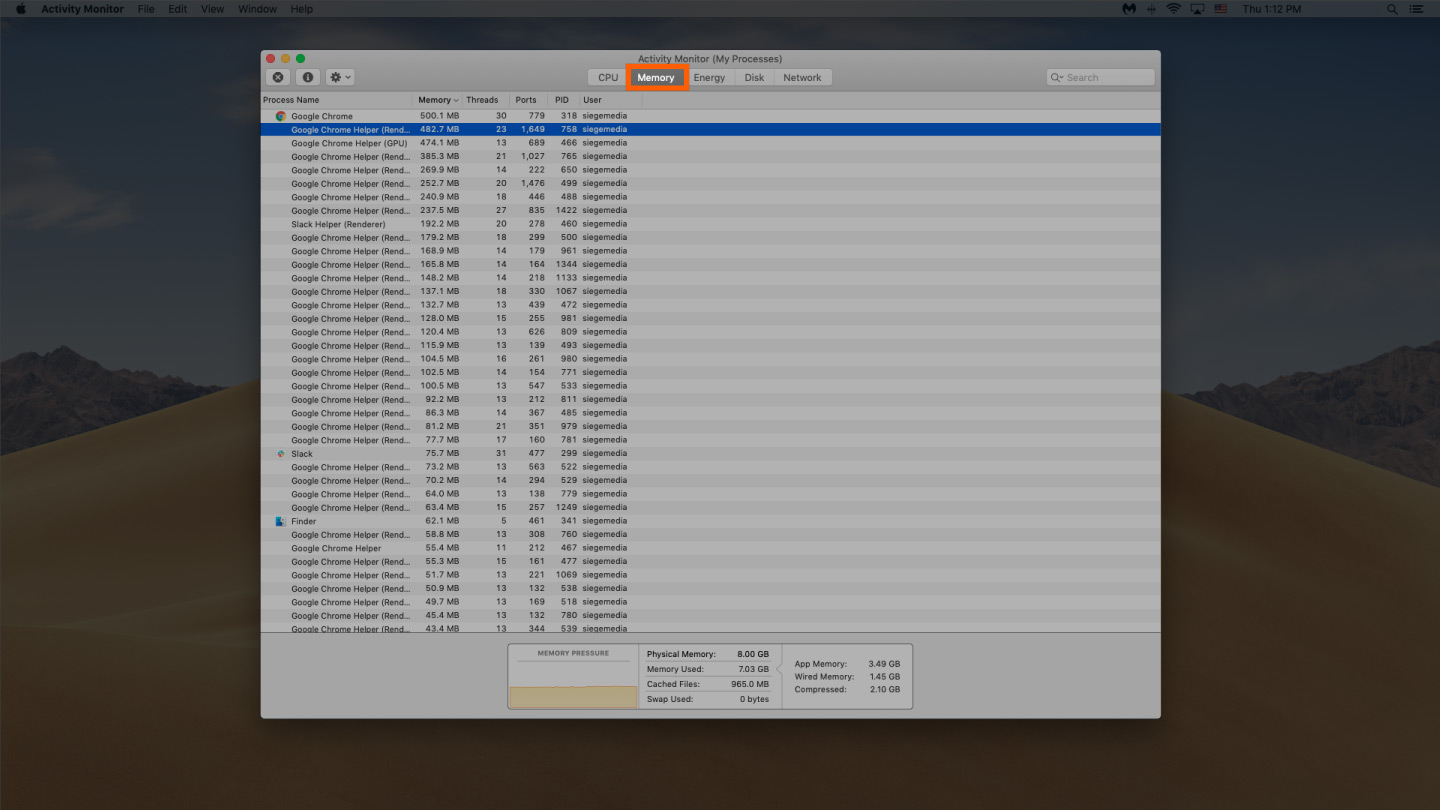The image size is (1440, 810).
Task: Click the Malwarebytes icon in the menu bar
Action: [x=1129, y=9]
